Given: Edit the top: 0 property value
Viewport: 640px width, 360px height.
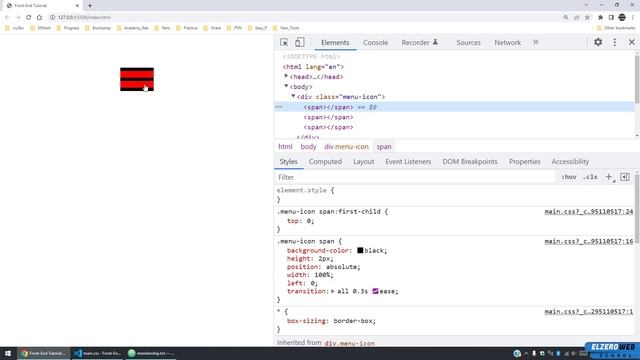Looking at the screenshot, I should pyautogui.click(x=309, y=221).
